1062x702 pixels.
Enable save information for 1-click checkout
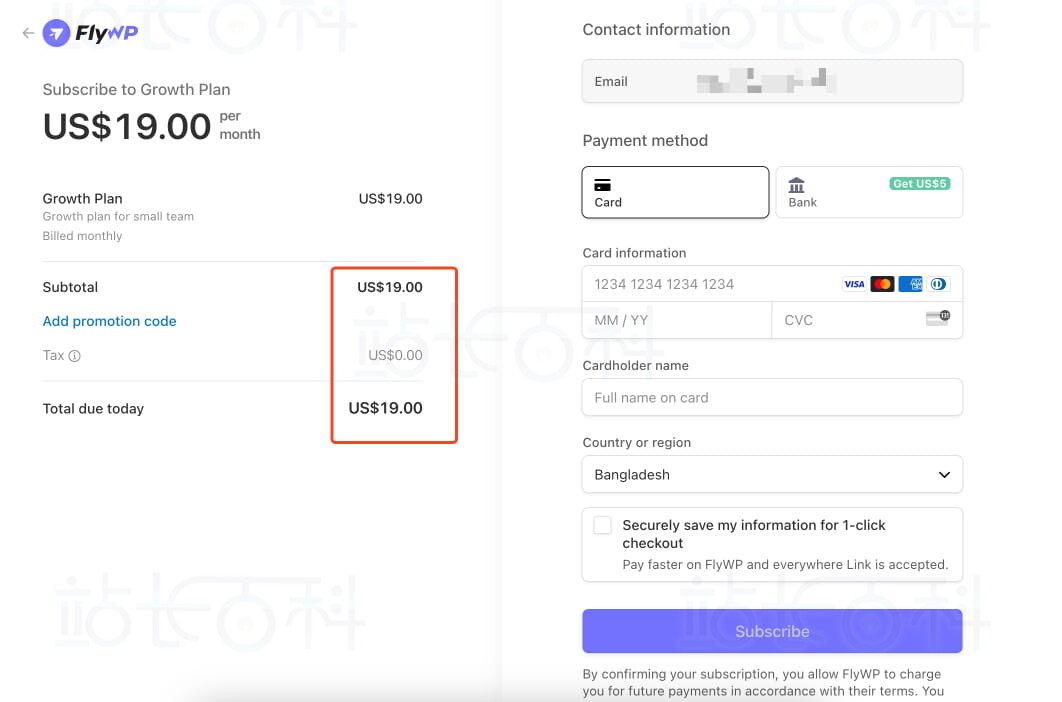(602, 526)
